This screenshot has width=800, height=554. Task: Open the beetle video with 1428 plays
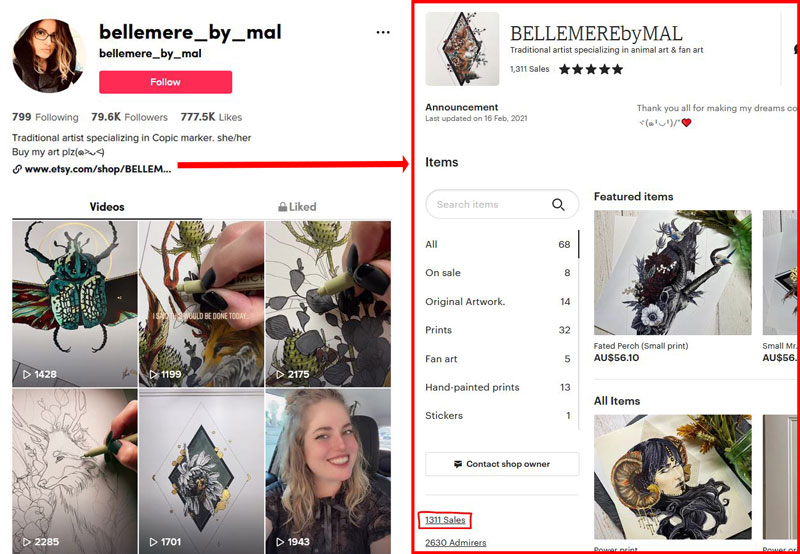click(74, 304)
